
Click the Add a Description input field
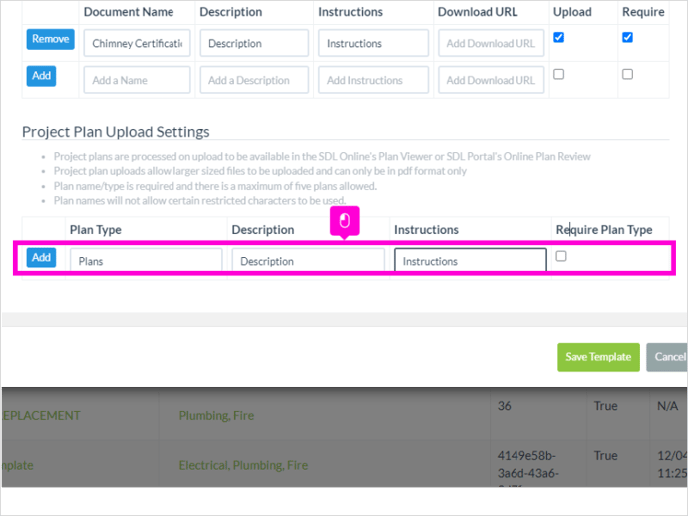click(254, 80)
